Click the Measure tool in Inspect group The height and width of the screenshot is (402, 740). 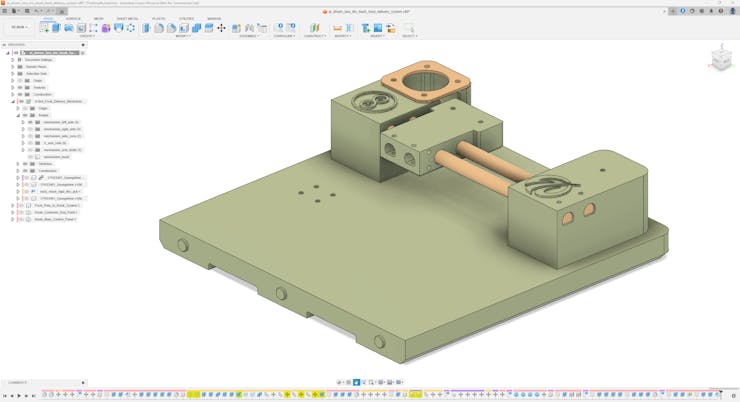337,28
